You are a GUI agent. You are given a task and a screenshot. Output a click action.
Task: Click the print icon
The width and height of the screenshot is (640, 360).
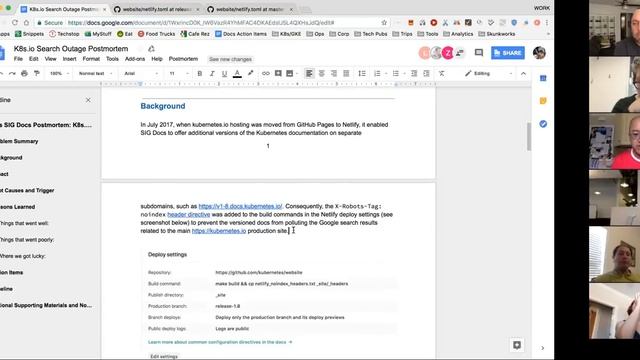pos(24,73)
